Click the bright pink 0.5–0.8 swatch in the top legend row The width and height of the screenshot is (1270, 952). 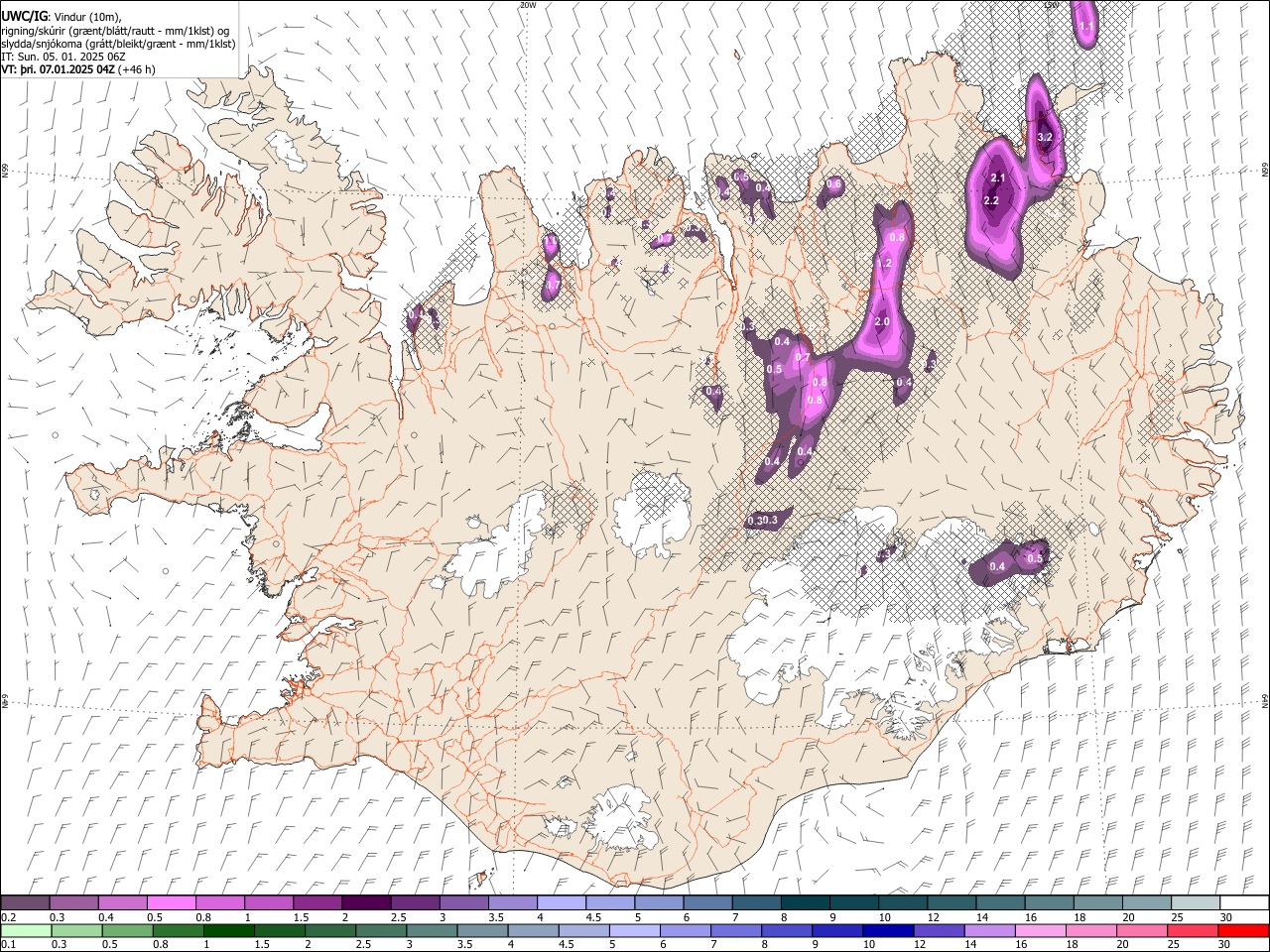click(171, 903)
